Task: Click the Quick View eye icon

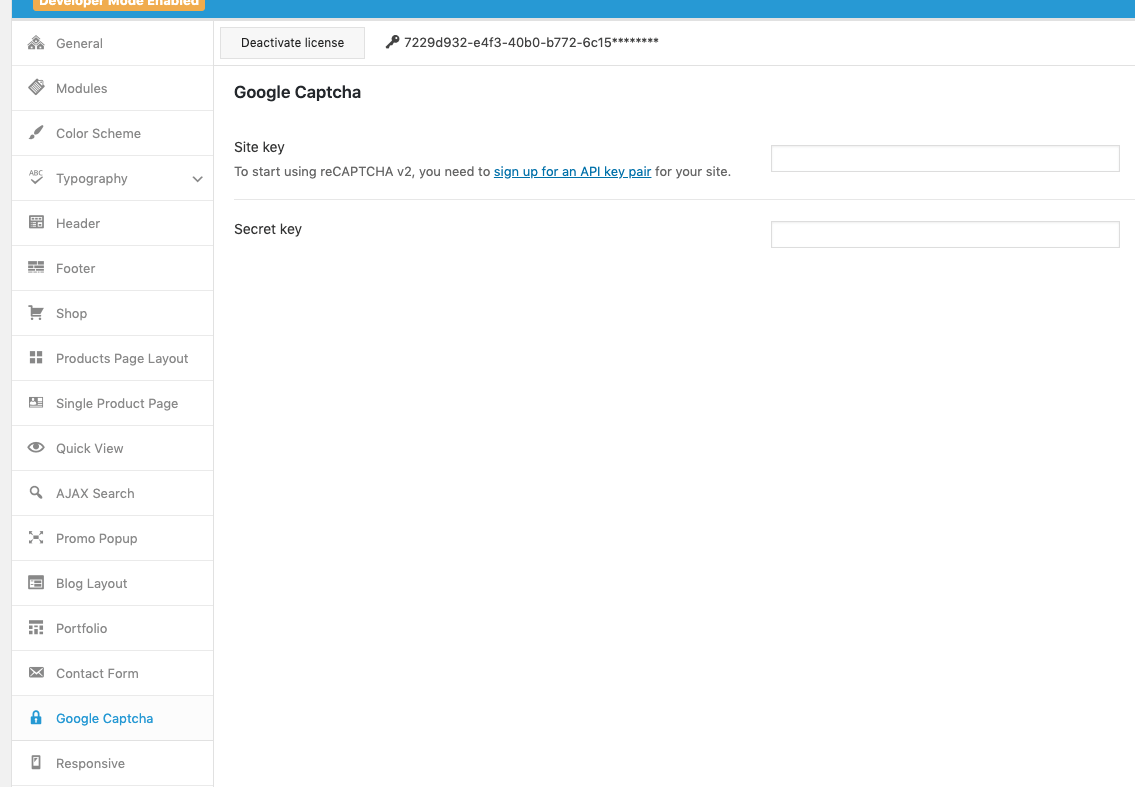Action: pos(35,447)
